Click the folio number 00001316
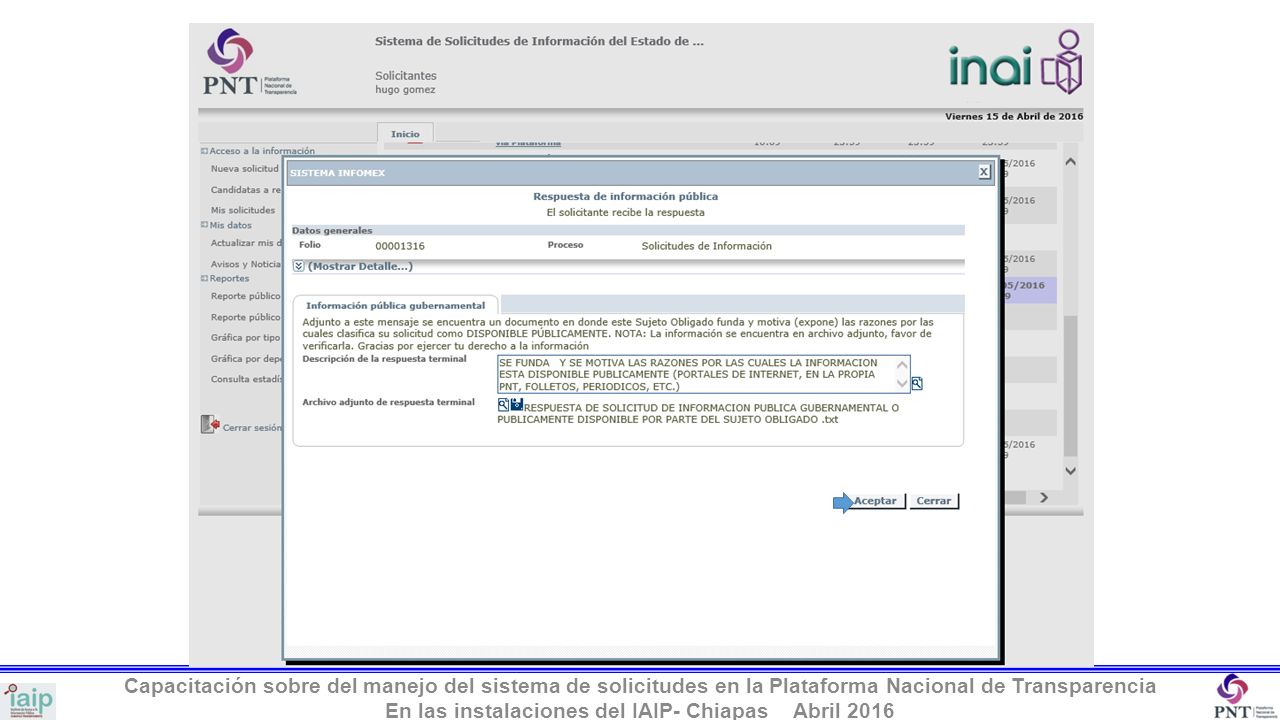 click(x=400, y=246)
